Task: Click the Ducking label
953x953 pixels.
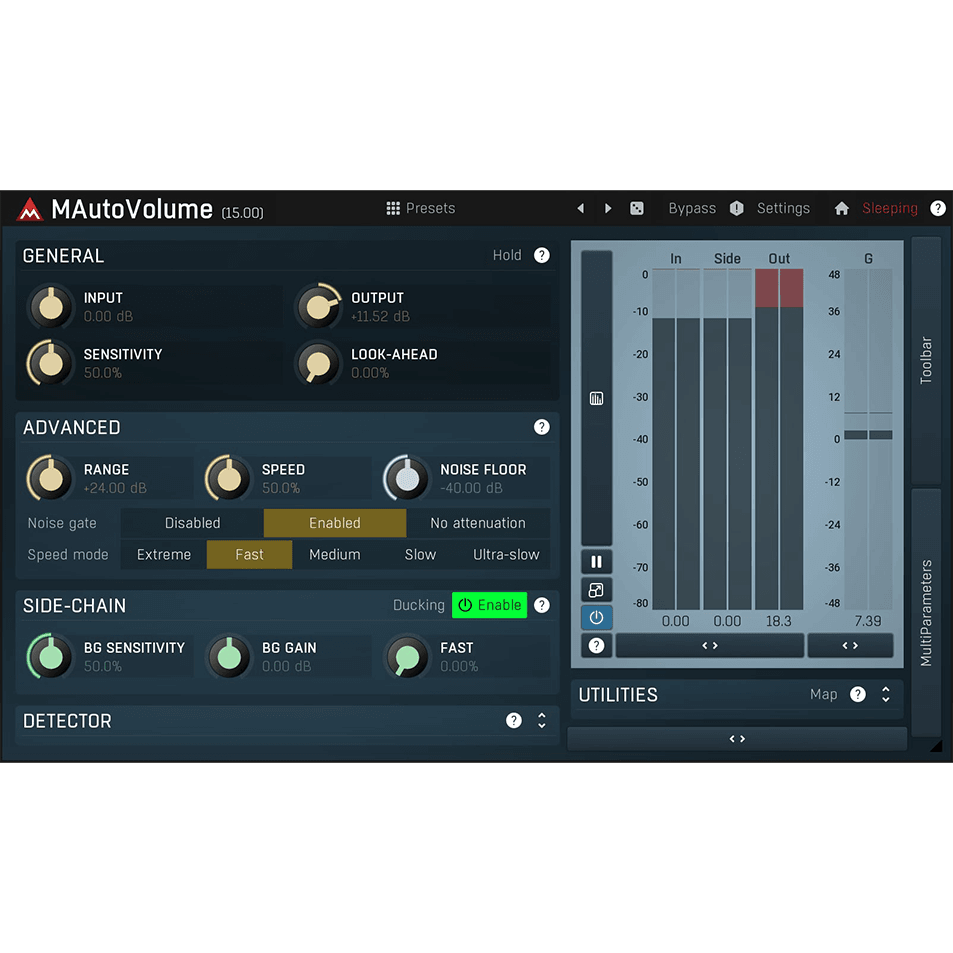Action: click(419, 605)
